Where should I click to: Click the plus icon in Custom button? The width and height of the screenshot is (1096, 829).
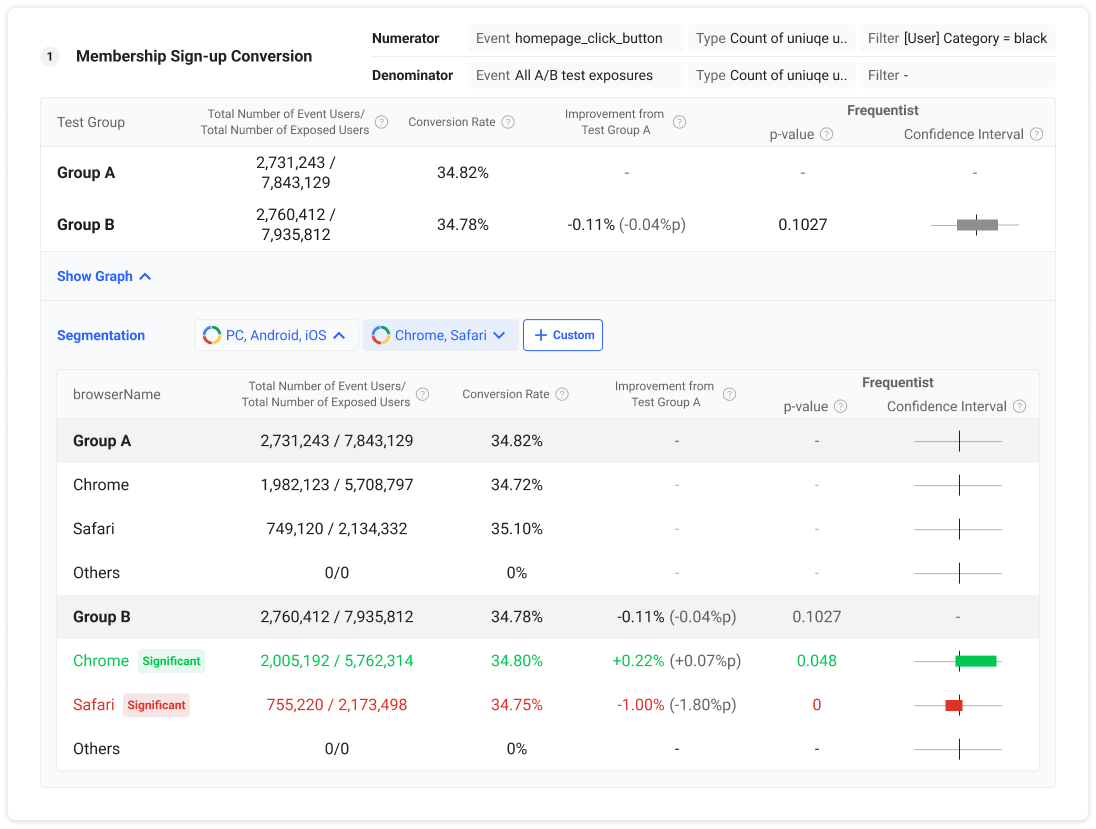[x=541, y=336]
